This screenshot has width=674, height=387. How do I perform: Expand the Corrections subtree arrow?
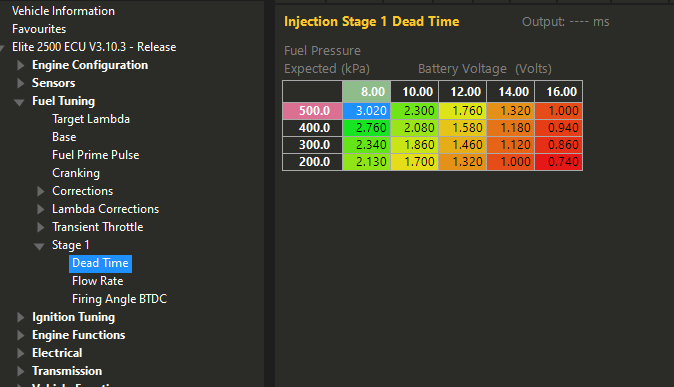pos(40,191)
